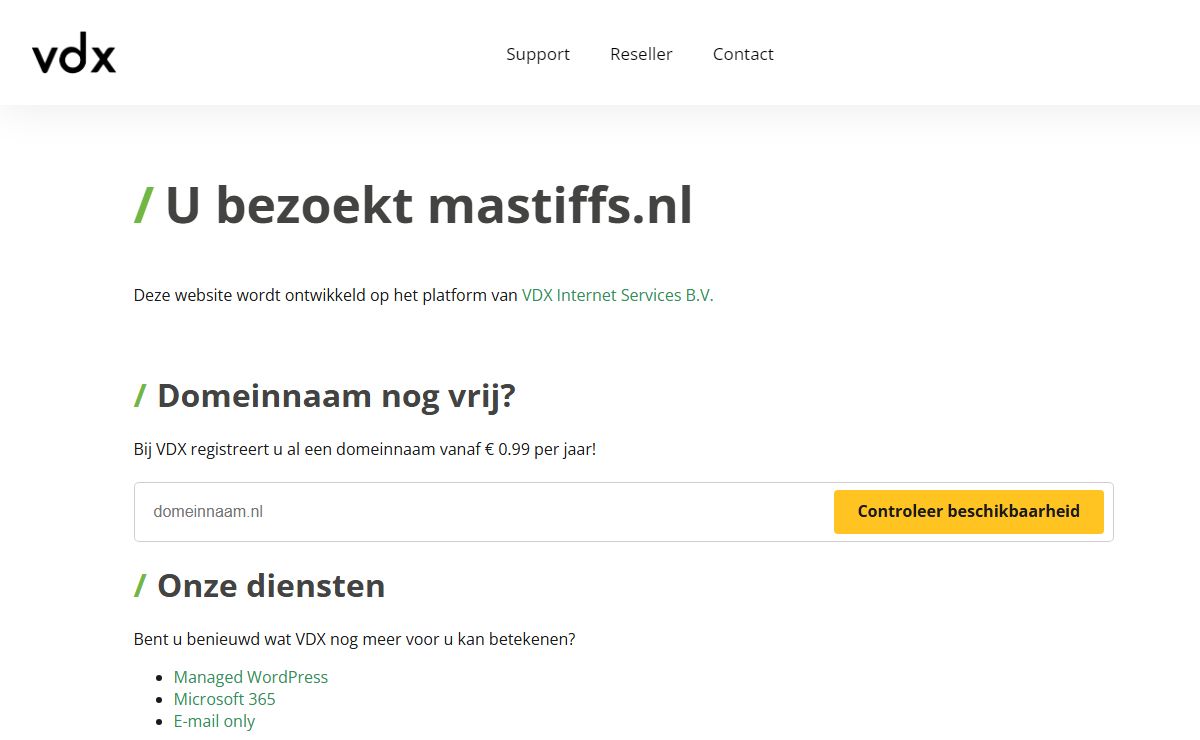Open the Contact menu item
This screenshot has height=740, width=1200.
tap(743, 54)
